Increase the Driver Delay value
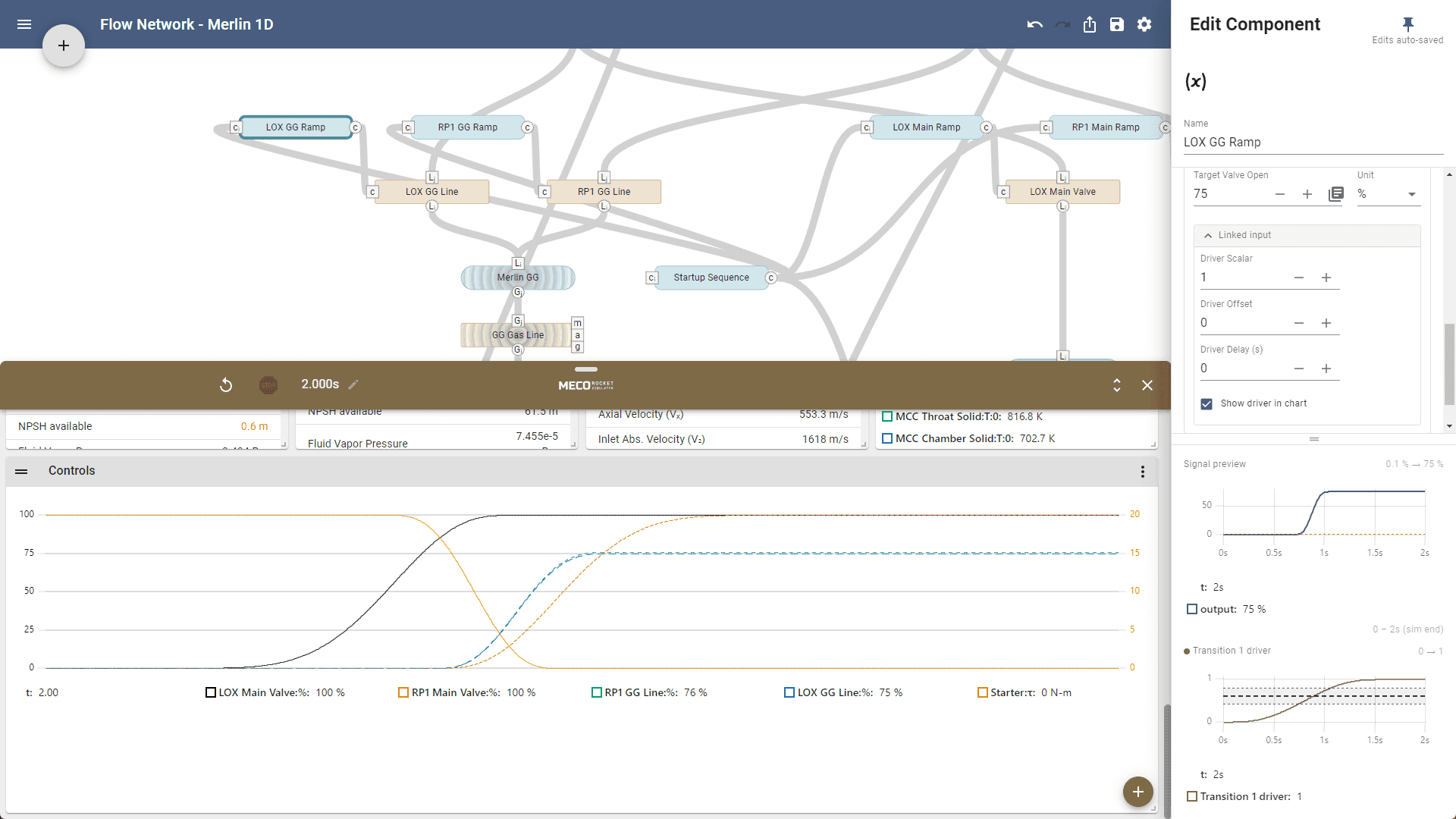The width and height of the screenshot is (1456, 819). 1326,369
